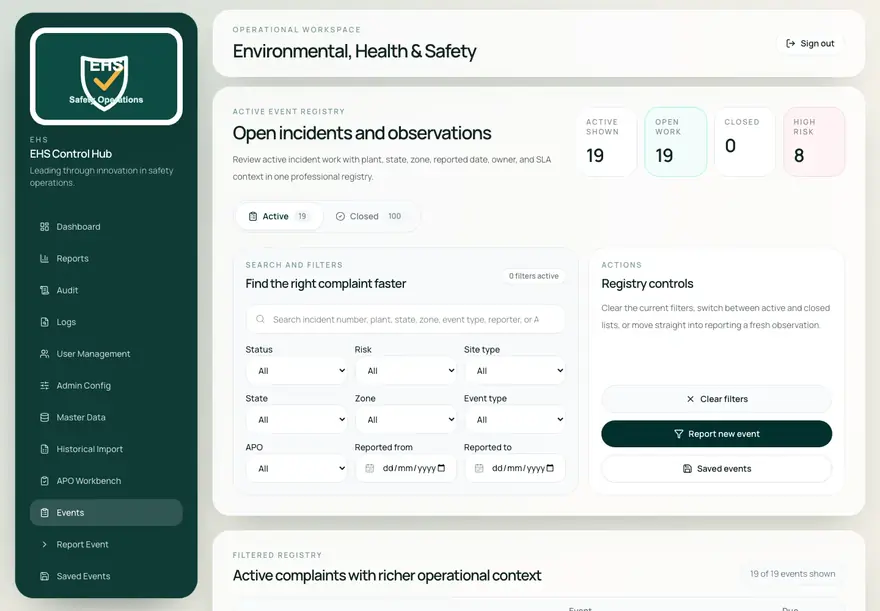Click the Open Work stat card
This screenshot has width=880, height=611.
click(x=676, y=142)
